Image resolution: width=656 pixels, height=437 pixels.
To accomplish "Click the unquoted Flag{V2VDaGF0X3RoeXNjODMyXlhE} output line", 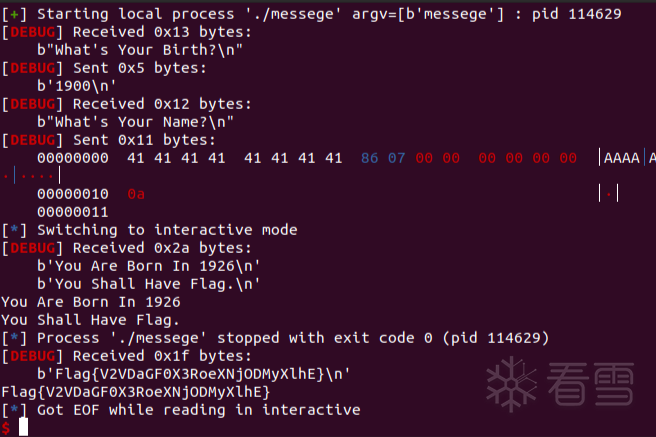I will [x=136, y=392].
